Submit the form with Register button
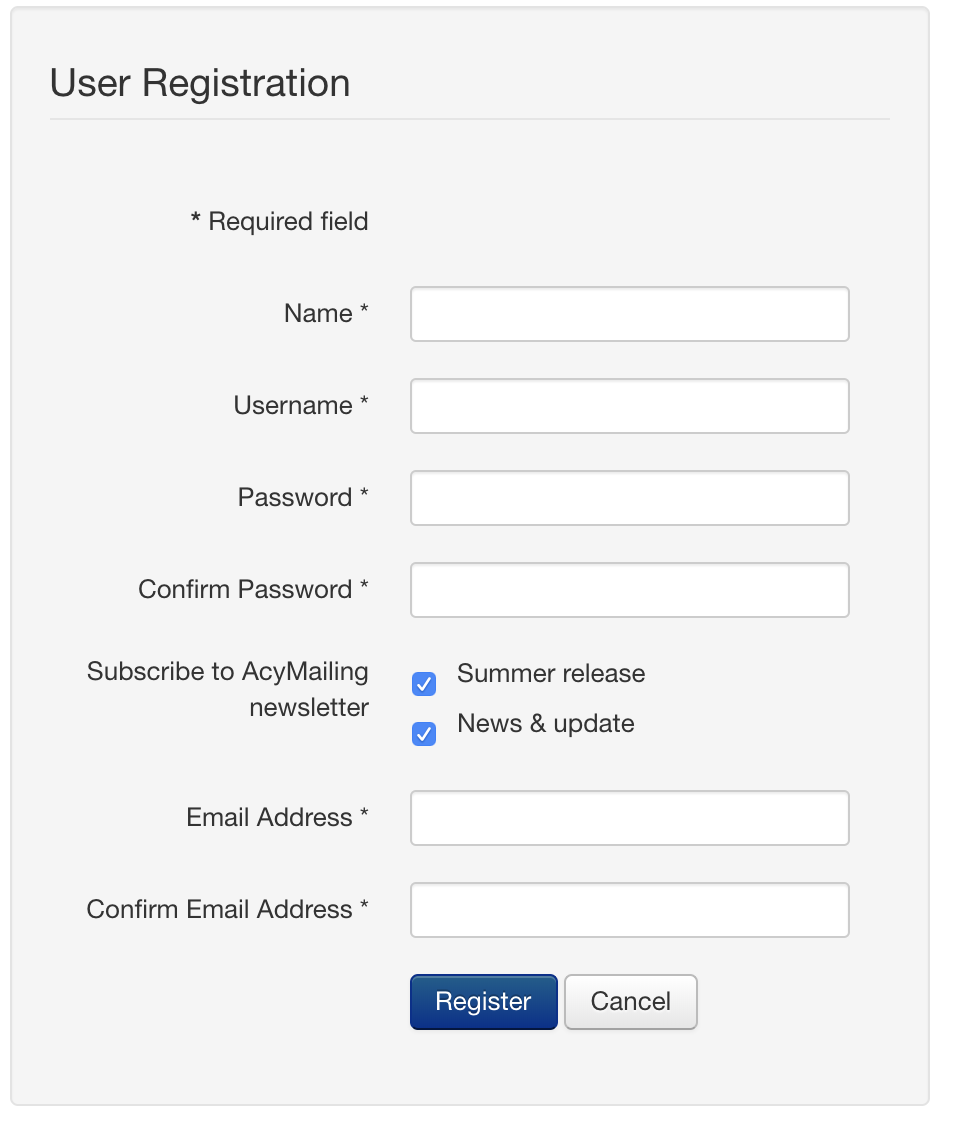Image resolution: width=954 pixels, height=1124 pixels. [x=484, y=1001]
